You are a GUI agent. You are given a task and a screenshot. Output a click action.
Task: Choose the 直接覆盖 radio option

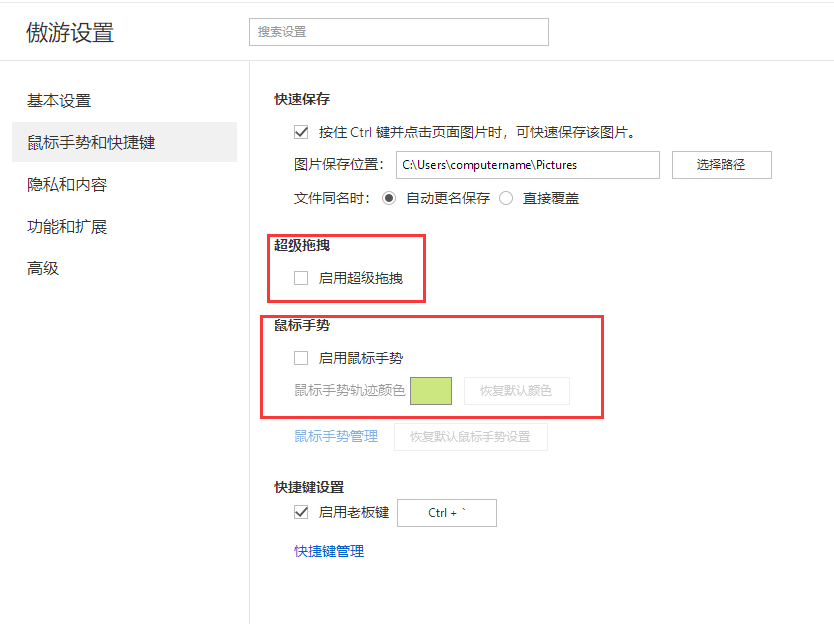point(506,198)
